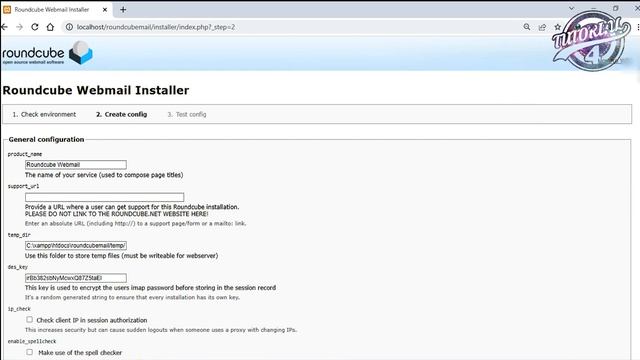Viewport: 640px width, 360px height.
Task: Focus the product_name input field
Action: click(x=76, y=164)
